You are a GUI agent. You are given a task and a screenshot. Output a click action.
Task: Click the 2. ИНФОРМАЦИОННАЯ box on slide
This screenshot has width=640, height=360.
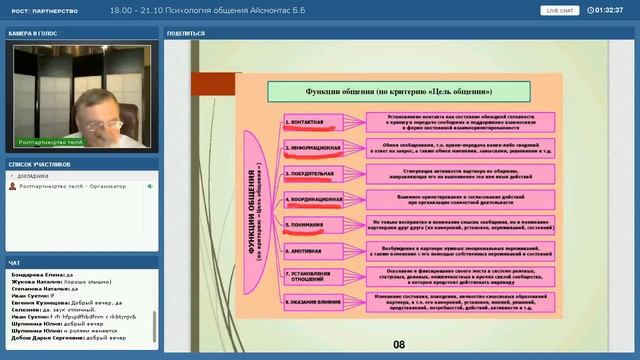tap(313, 148)
